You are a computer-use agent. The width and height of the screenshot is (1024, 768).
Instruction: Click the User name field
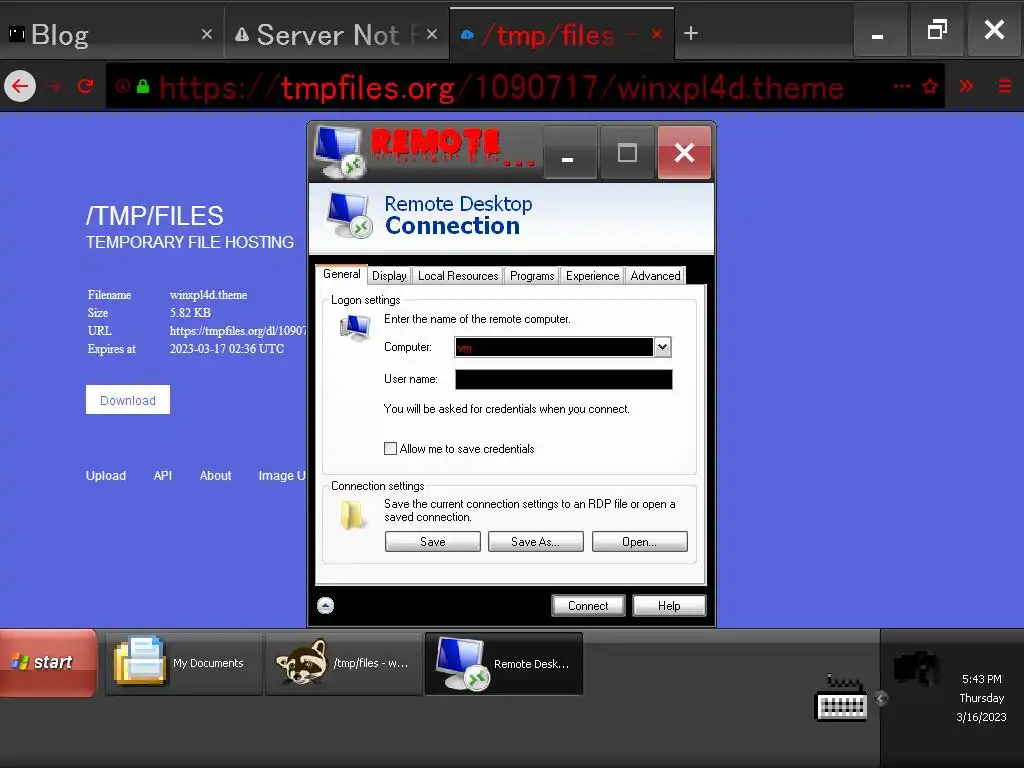point(564,379)
